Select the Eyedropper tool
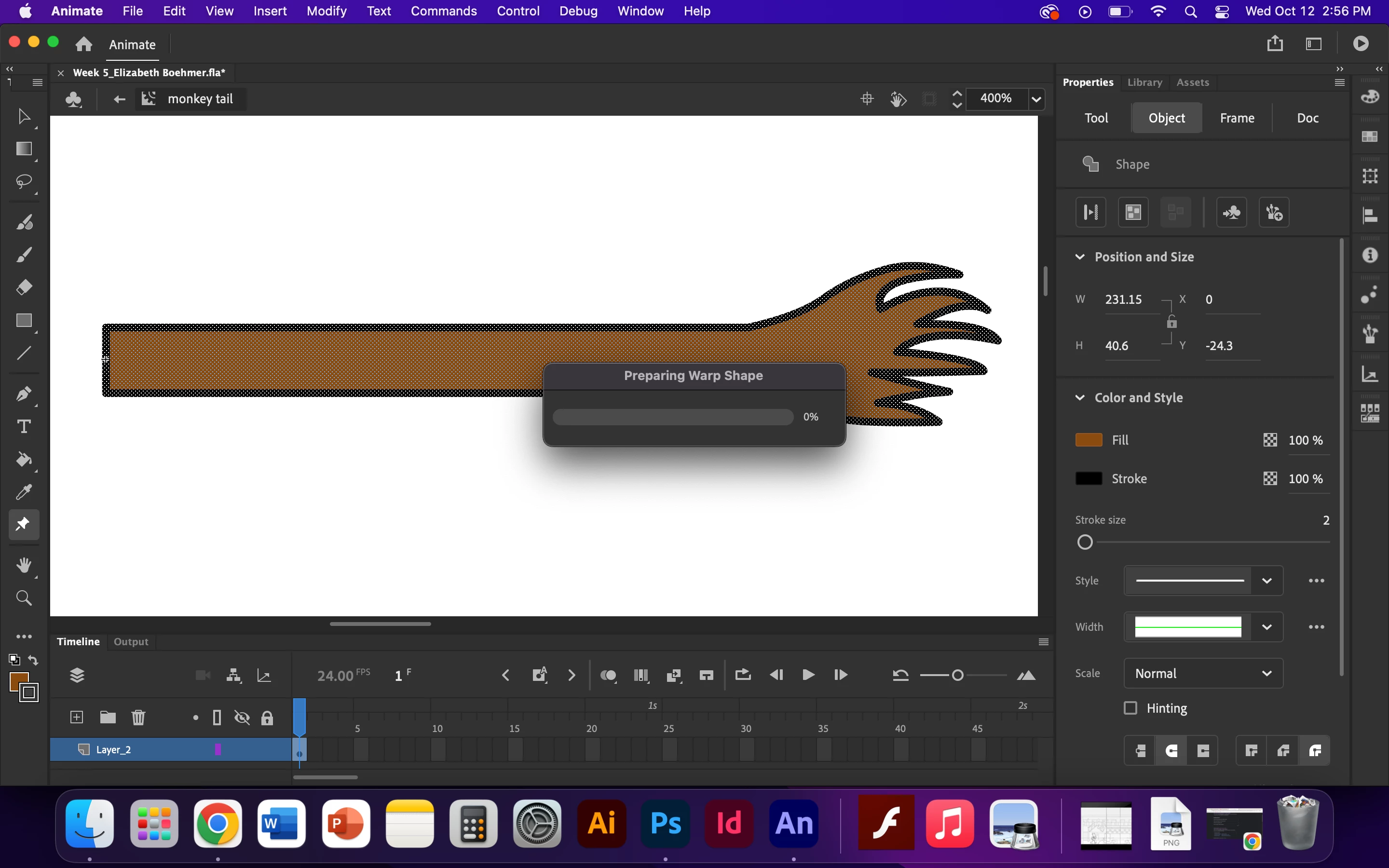The width and height of the screenshot is (1389, 868). [24, 492]
